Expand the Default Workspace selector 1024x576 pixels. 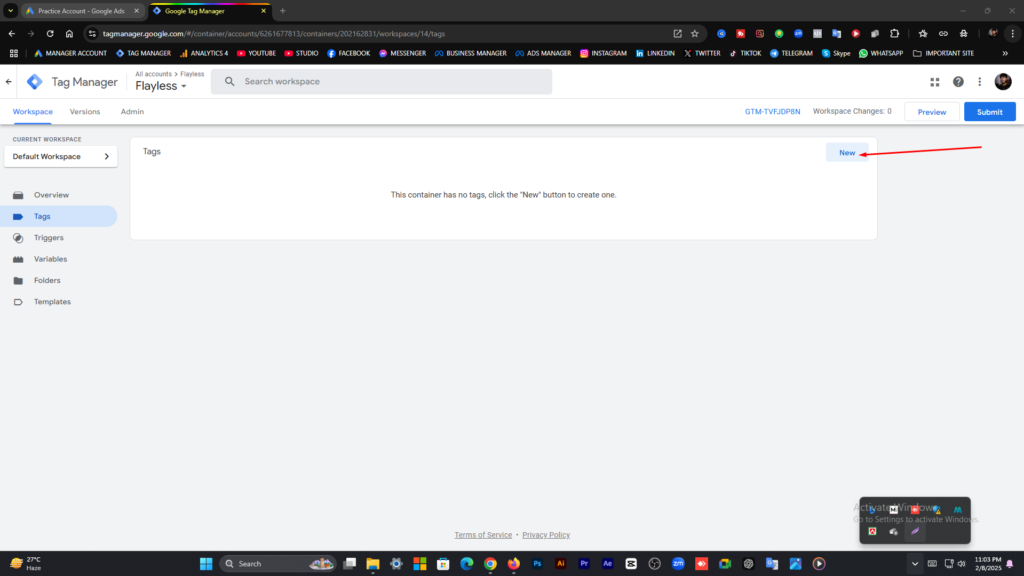(61, 157)
